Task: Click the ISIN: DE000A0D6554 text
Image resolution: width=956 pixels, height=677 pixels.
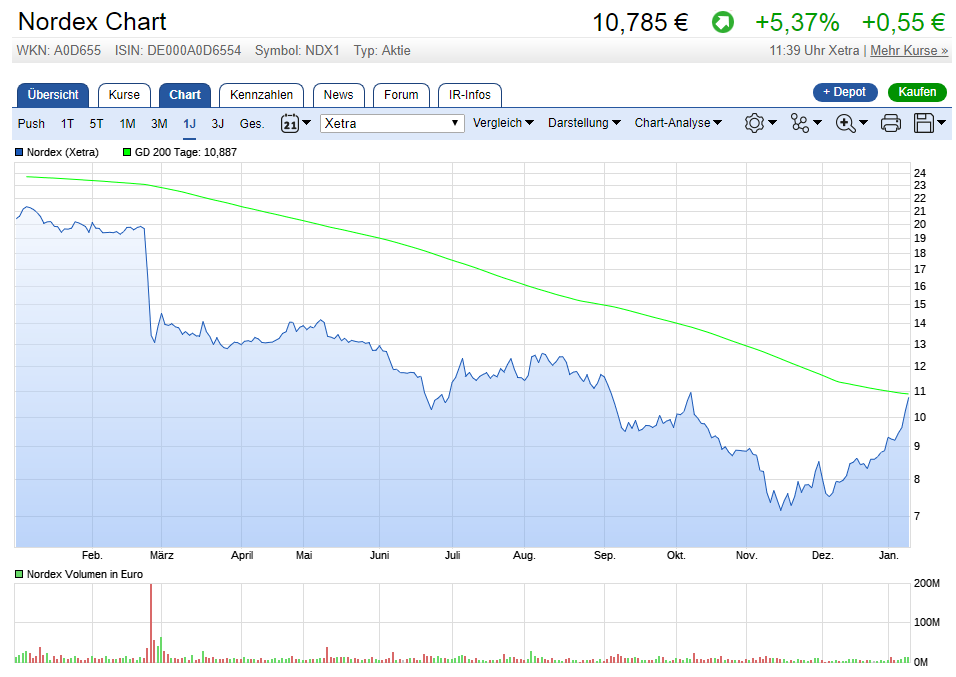Action: pos(178,51)
